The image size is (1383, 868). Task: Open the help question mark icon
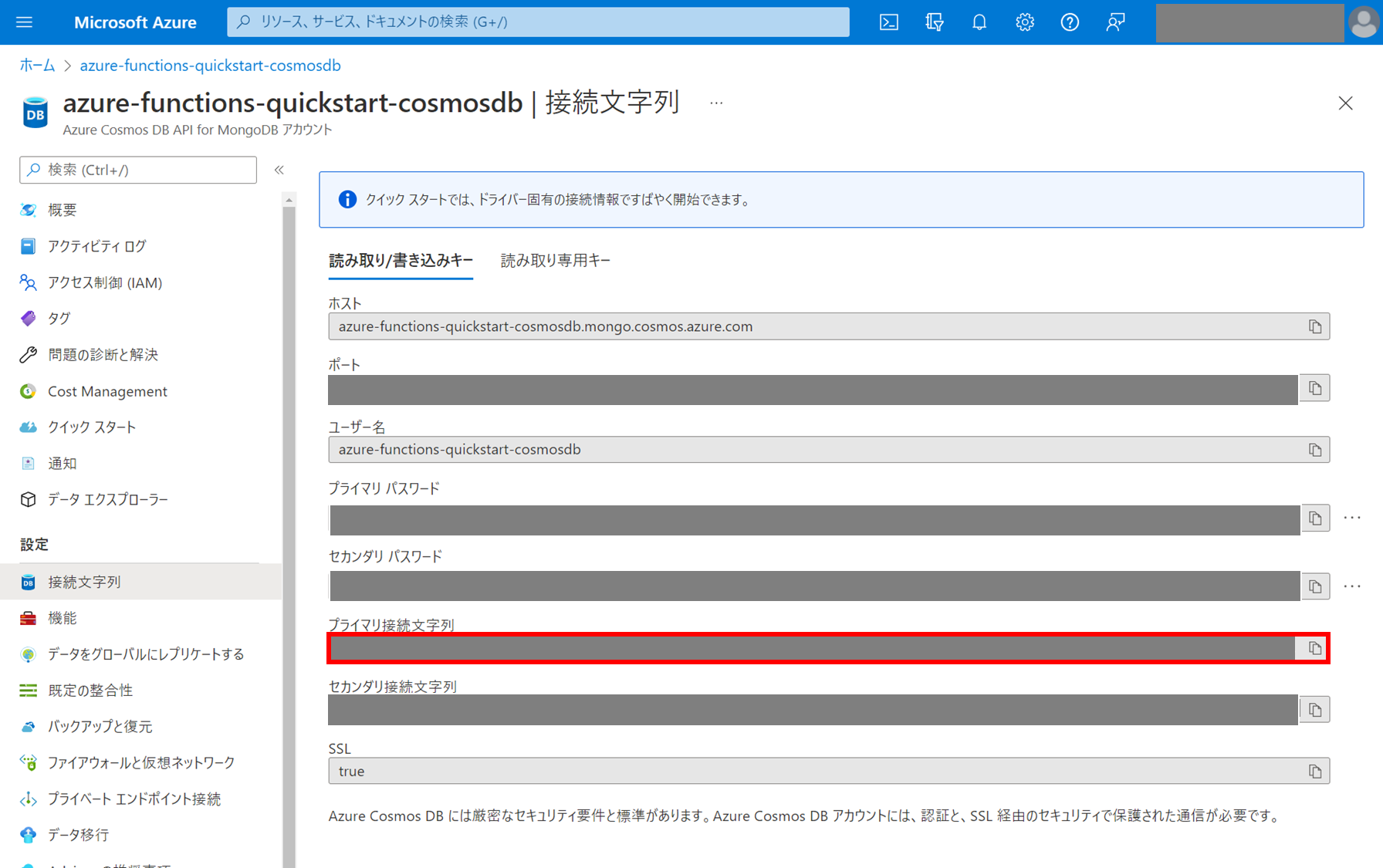[x=1069, y=22]
